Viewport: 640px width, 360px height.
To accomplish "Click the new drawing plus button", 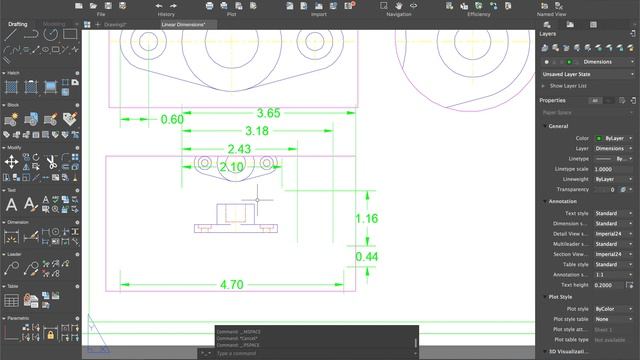I will click(x=98, y=24).
